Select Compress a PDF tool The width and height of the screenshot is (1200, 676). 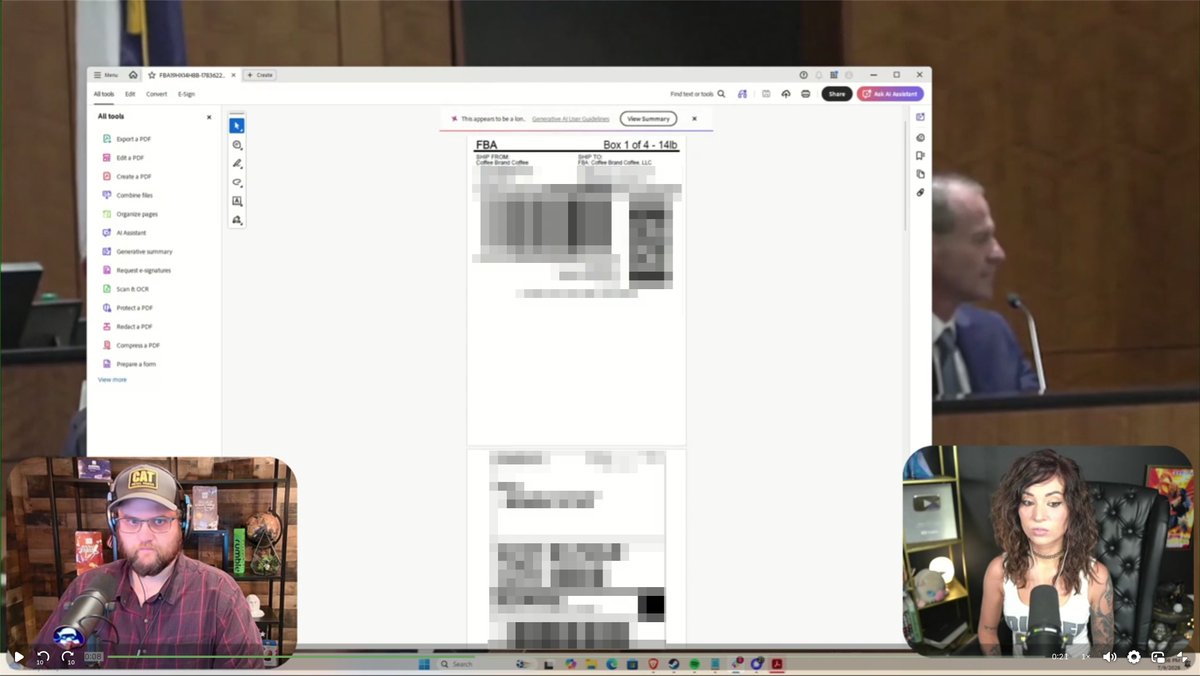point(131,345)
